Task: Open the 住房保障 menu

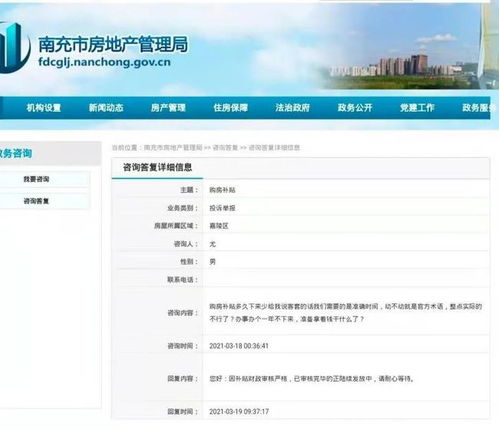Action: click(230, 108)
